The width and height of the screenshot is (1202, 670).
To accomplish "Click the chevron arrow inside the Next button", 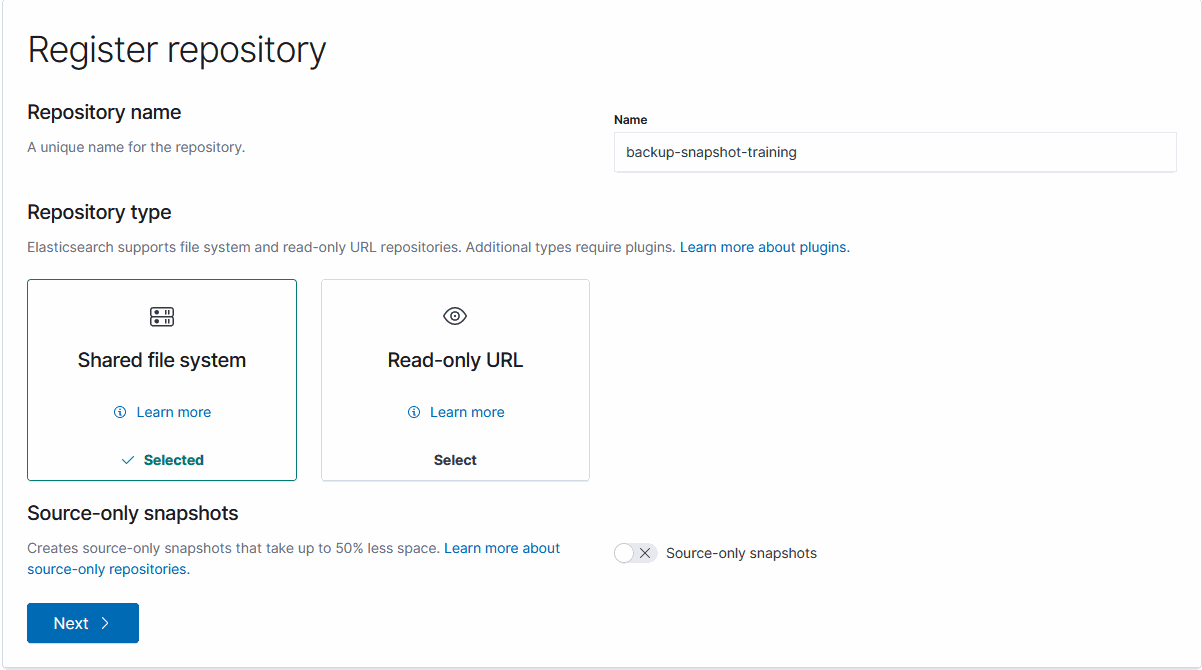I will tap(105, 623).
